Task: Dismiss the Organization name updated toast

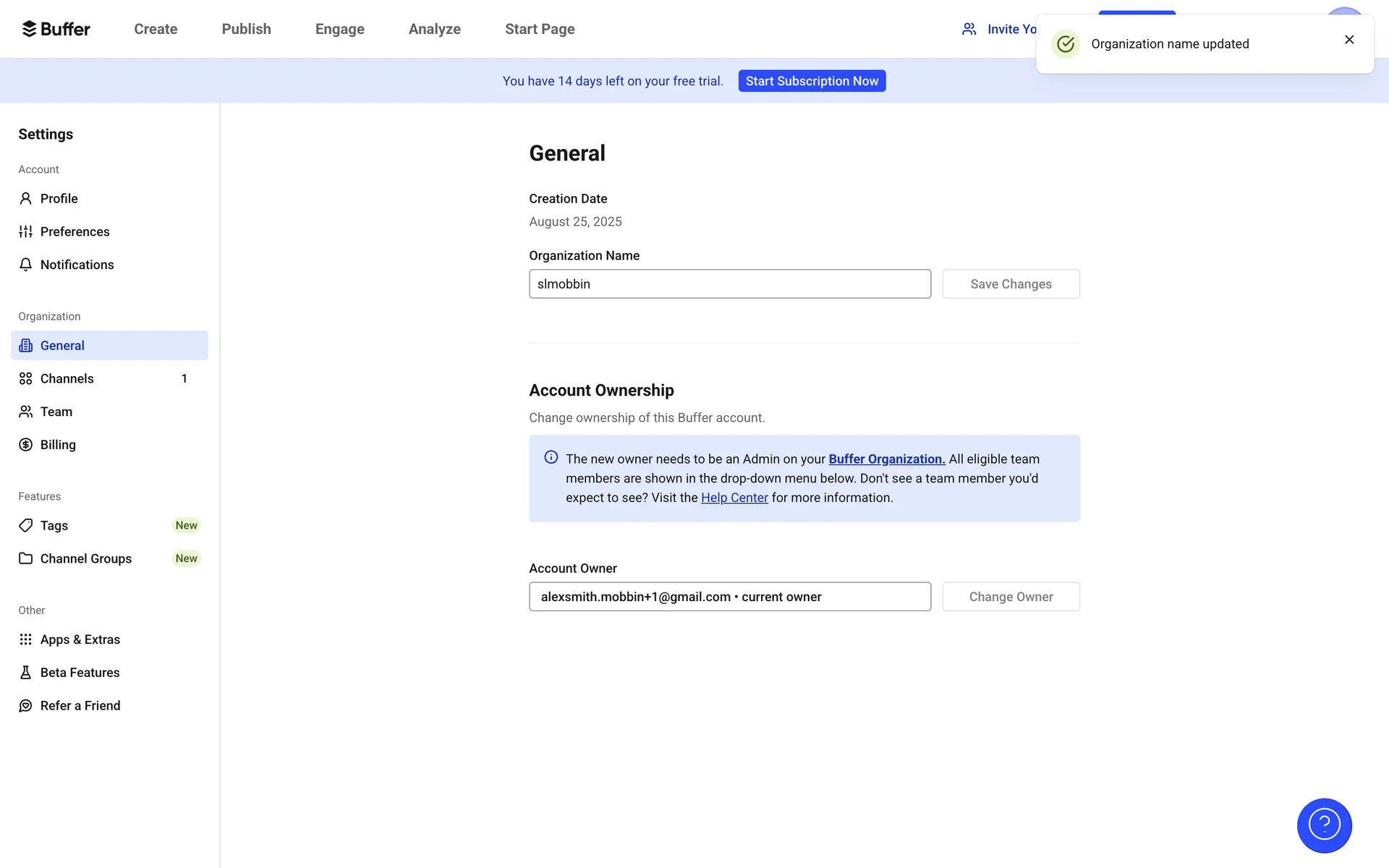Action: click(x=1349, y=40)
